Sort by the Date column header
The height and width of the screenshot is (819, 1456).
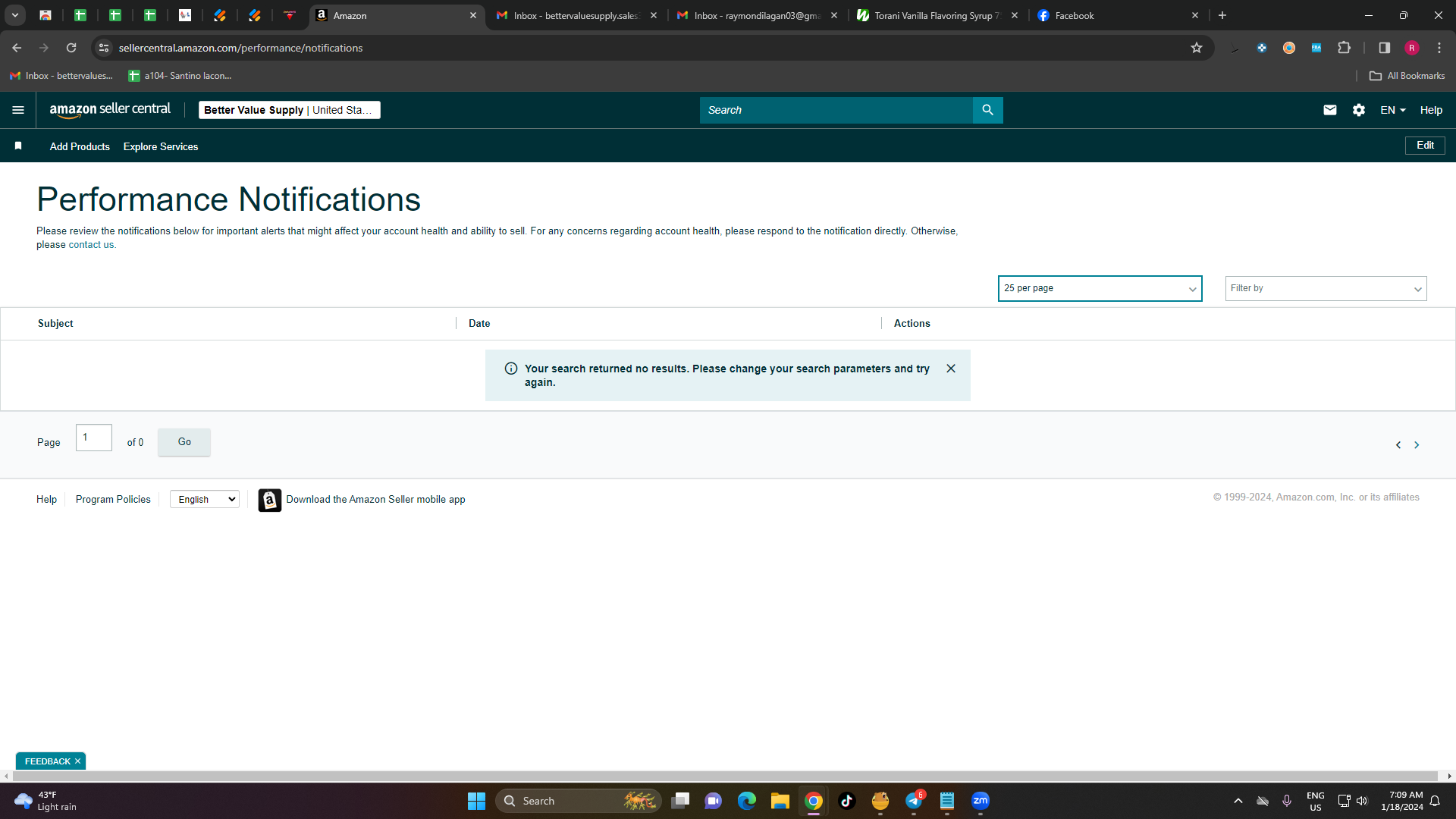tap(479, 323)
